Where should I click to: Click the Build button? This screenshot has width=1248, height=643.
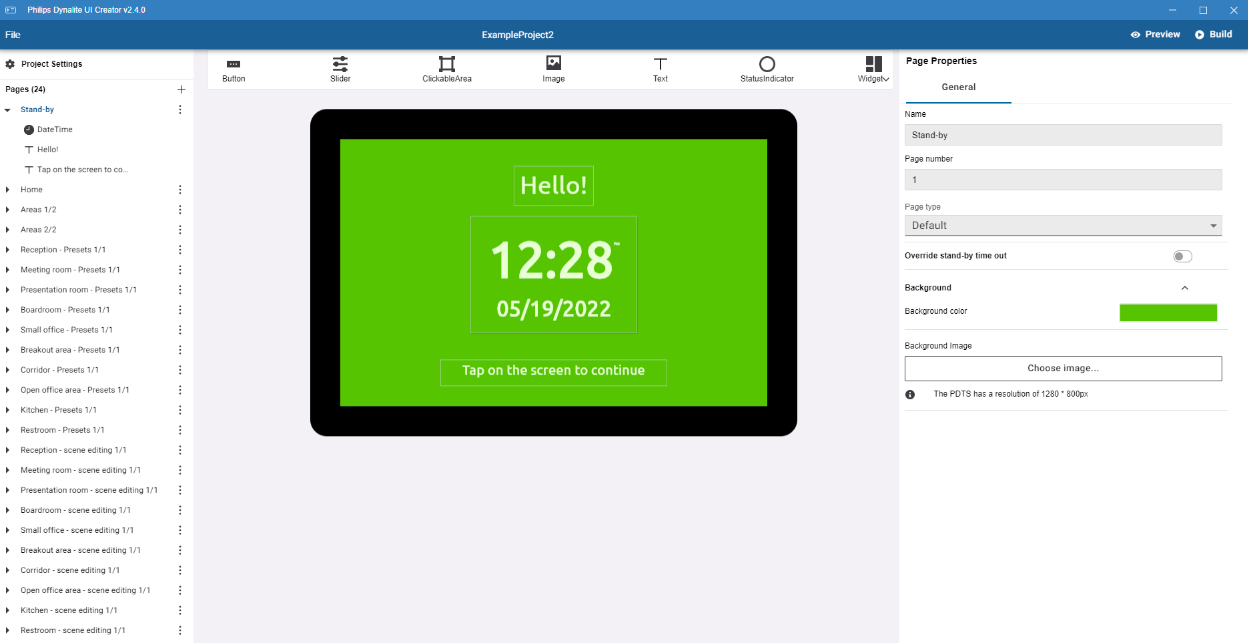[1213, 33]
